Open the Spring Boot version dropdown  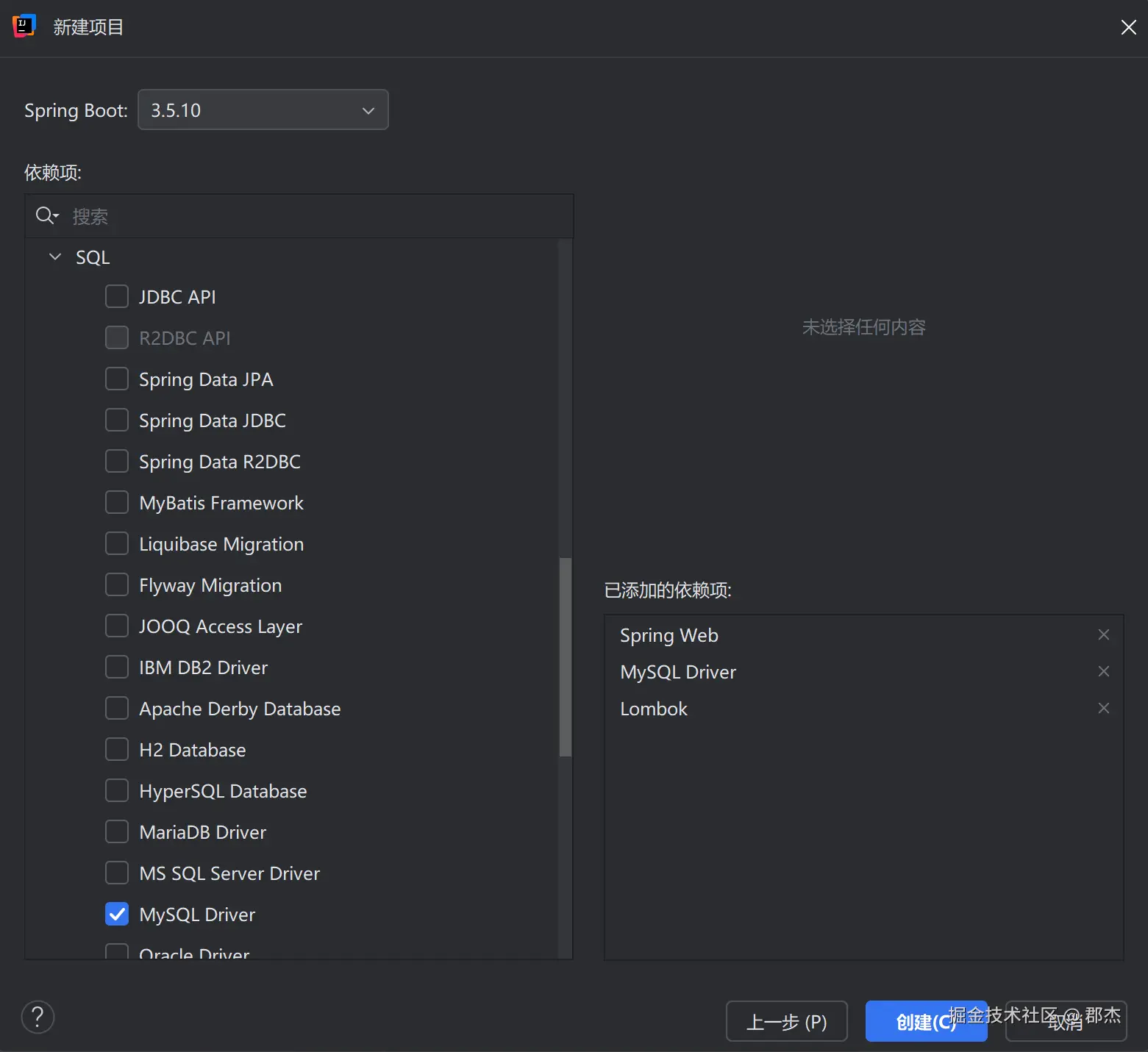point(263,110)
